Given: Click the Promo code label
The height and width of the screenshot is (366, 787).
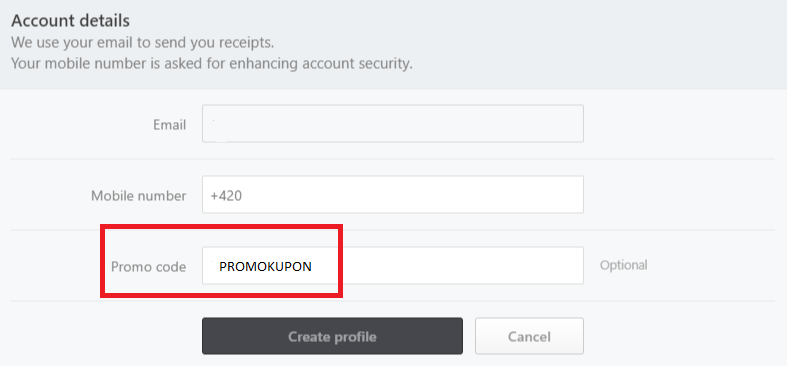Looking at the screenshot, I should pos(149,267).
